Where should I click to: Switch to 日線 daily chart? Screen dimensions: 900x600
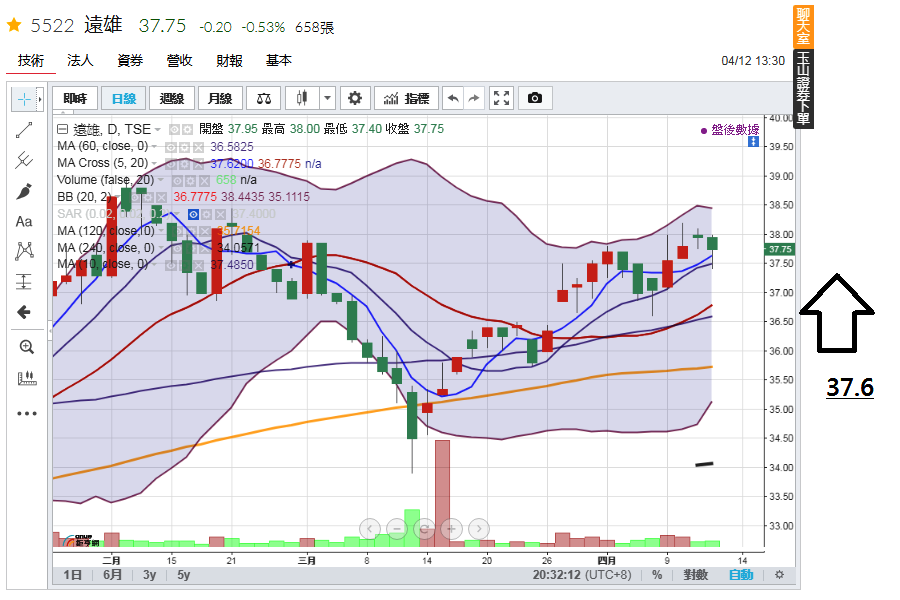123,98
